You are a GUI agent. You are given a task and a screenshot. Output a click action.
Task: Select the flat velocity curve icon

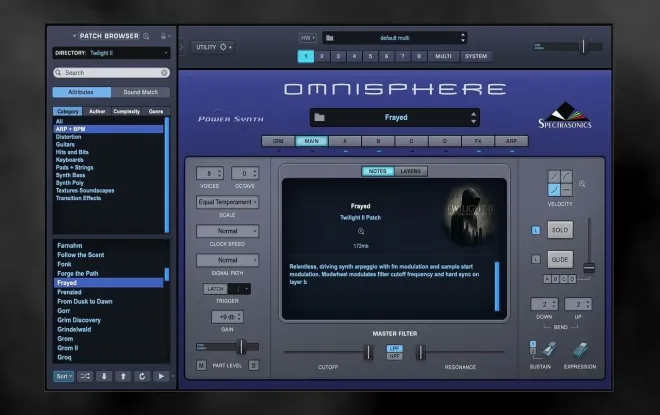(x=566, y=189)
